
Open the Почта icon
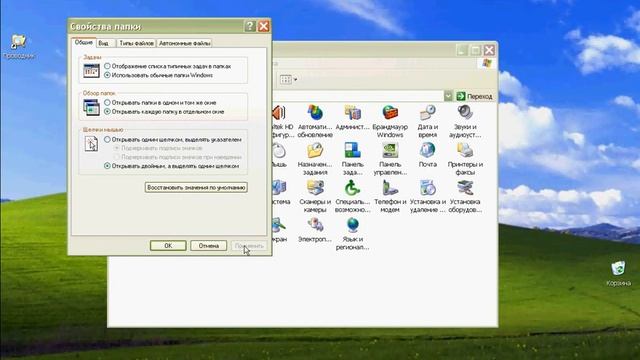(427, 155)
